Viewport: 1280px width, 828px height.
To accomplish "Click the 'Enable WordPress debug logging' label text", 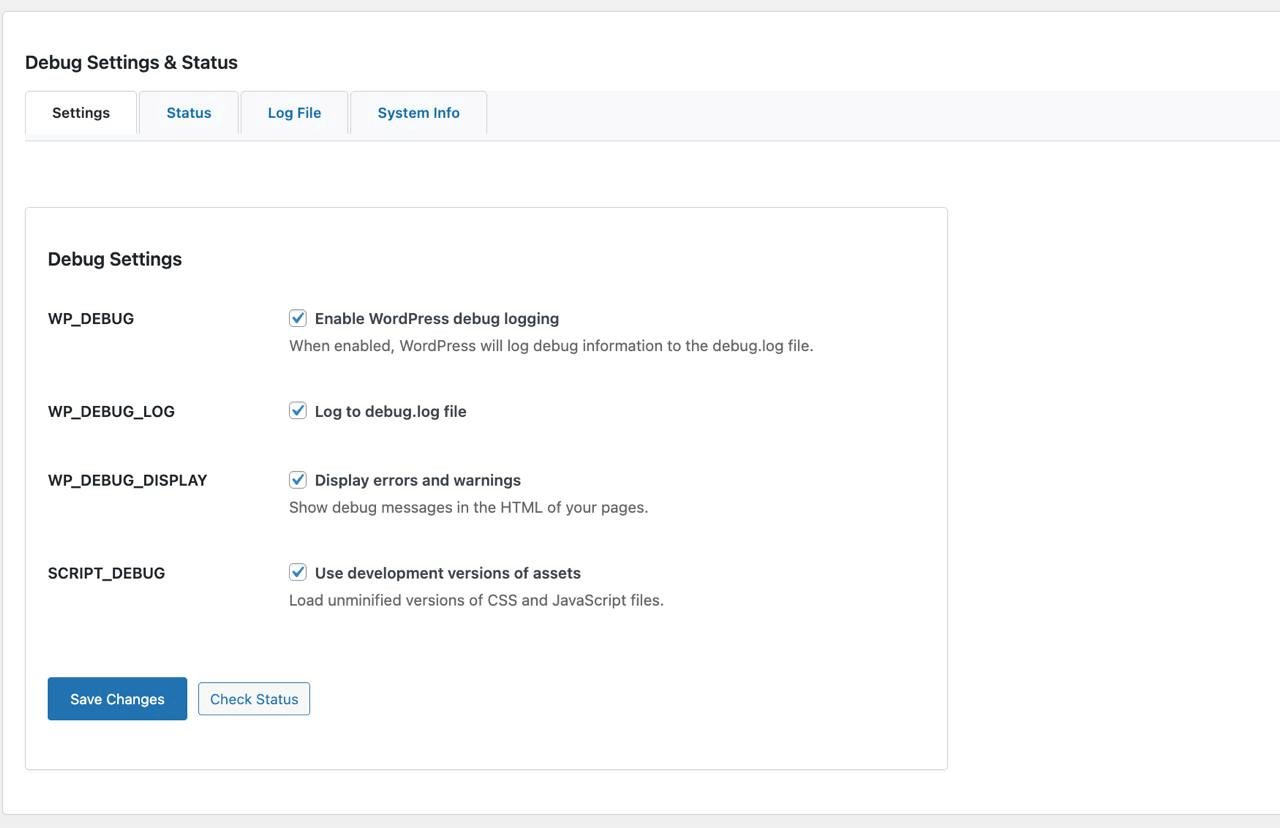I will tap(437, 319).
